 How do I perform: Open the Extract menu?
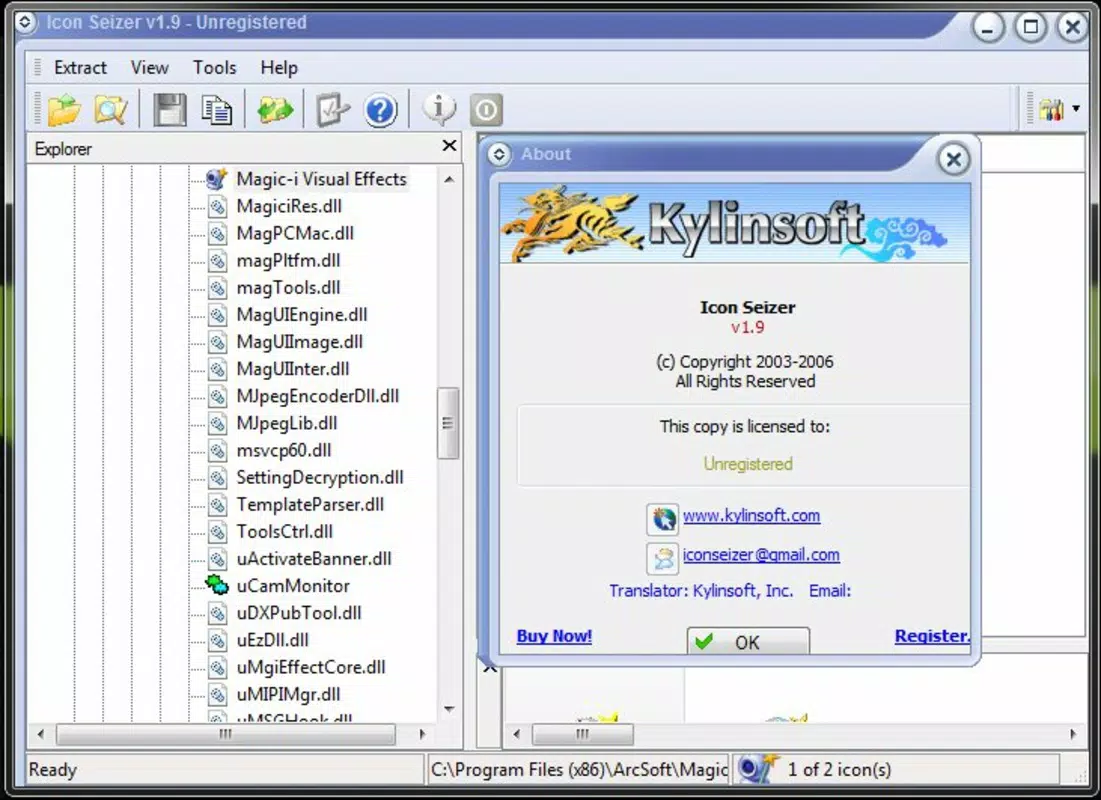pyautogui.click(x=80, y=67)
